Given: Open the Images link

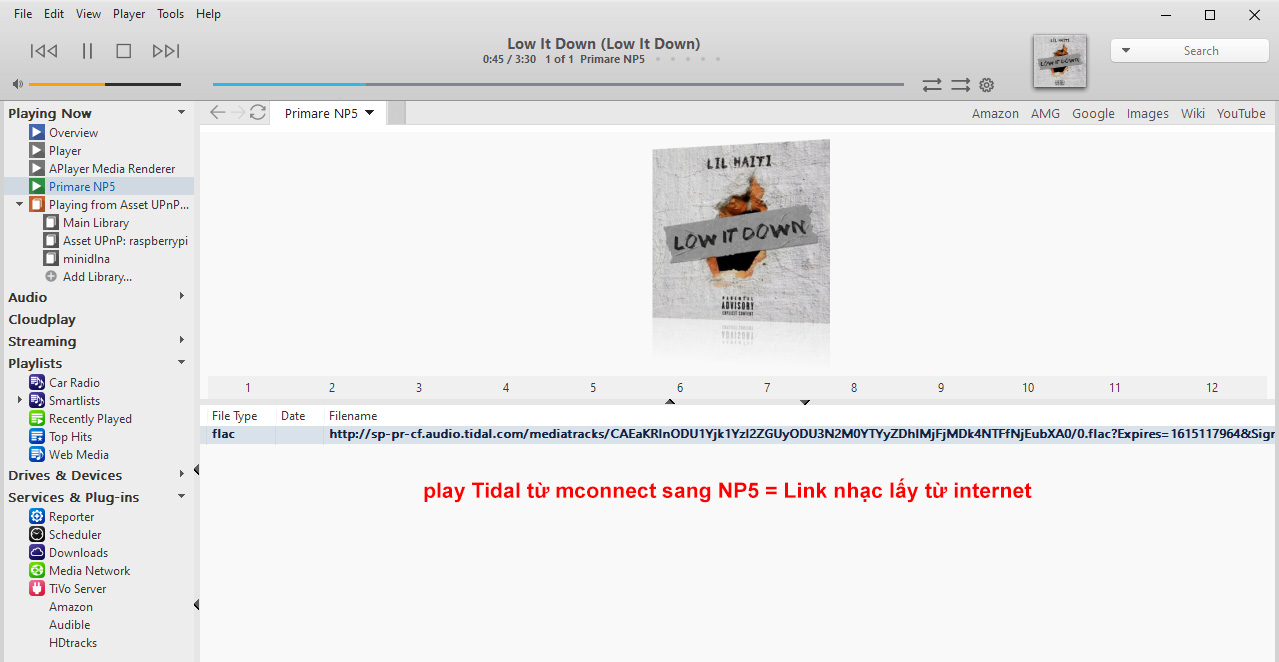Looking at the screenshot, I should tap(1148, 114).
